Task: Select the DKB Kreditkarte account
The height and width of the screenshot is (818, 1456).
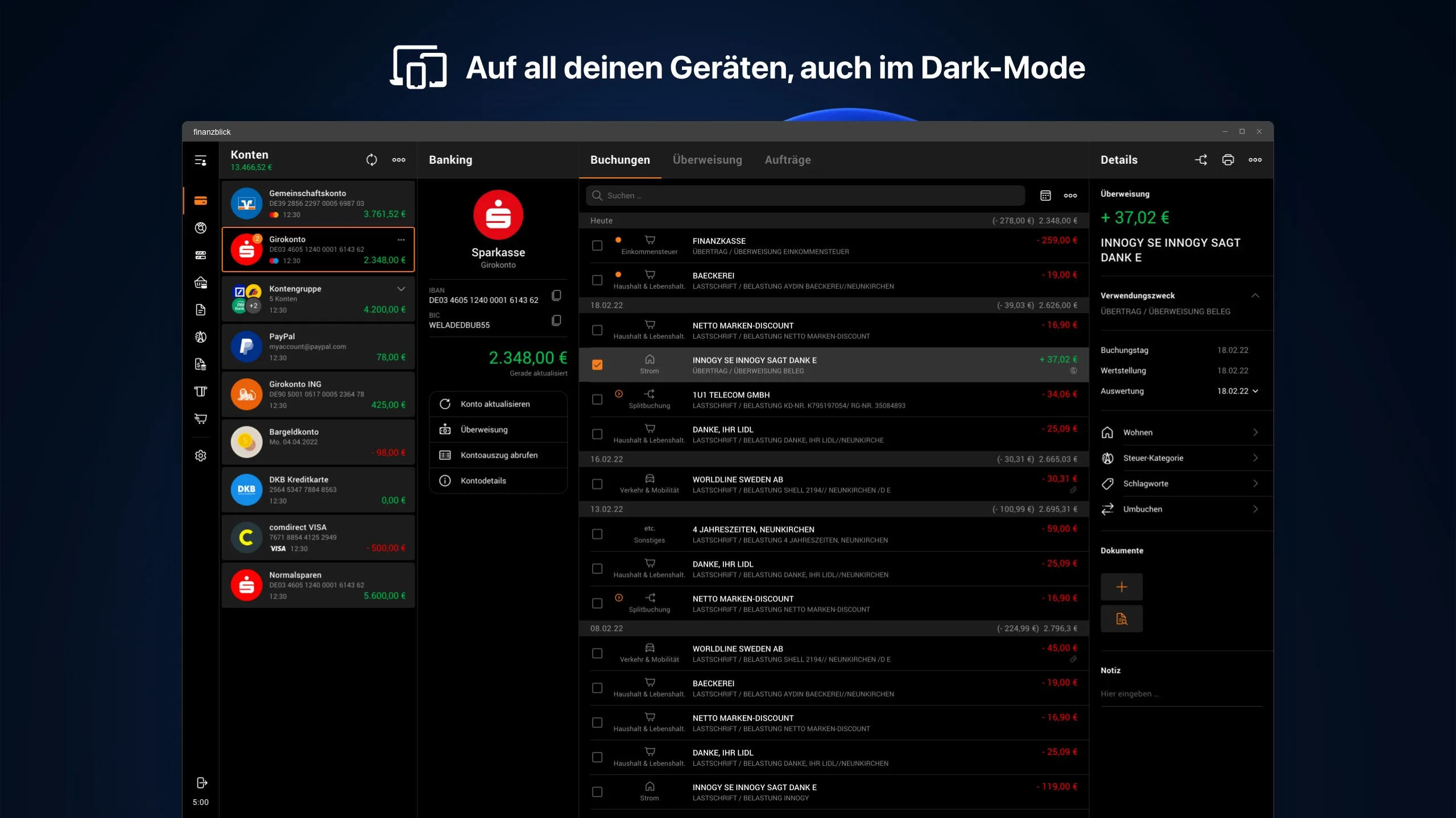Action: (x=318, y=490)
